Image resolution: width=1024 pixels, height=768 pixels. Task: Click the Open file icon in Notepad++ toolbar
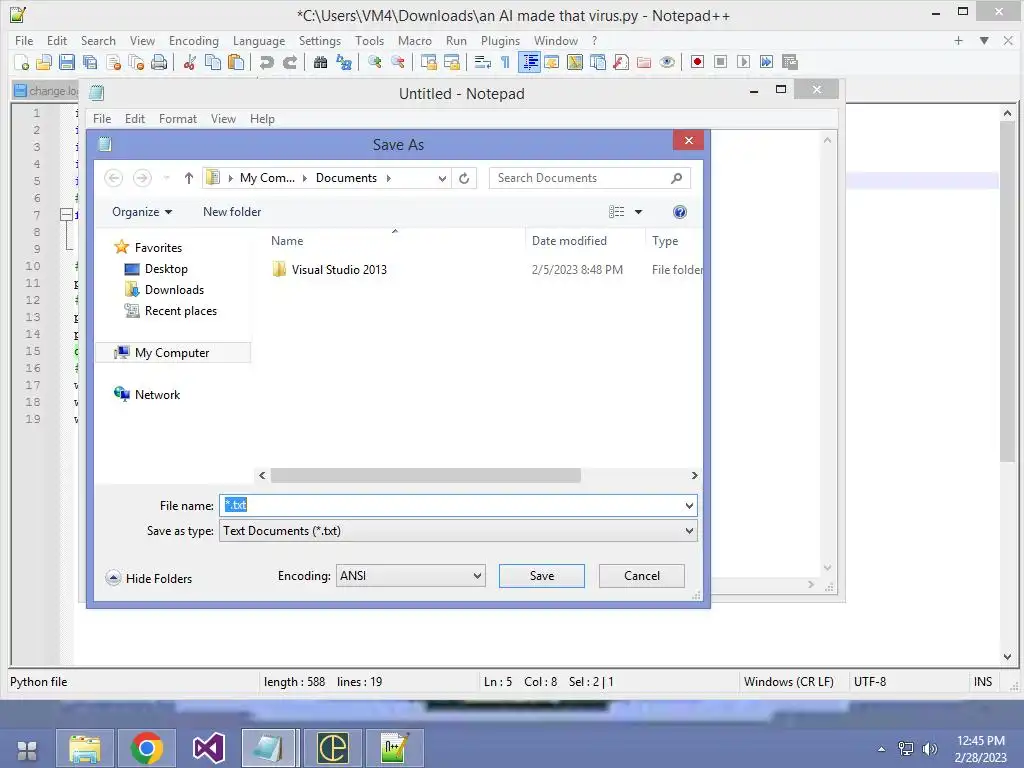(44, 62)
